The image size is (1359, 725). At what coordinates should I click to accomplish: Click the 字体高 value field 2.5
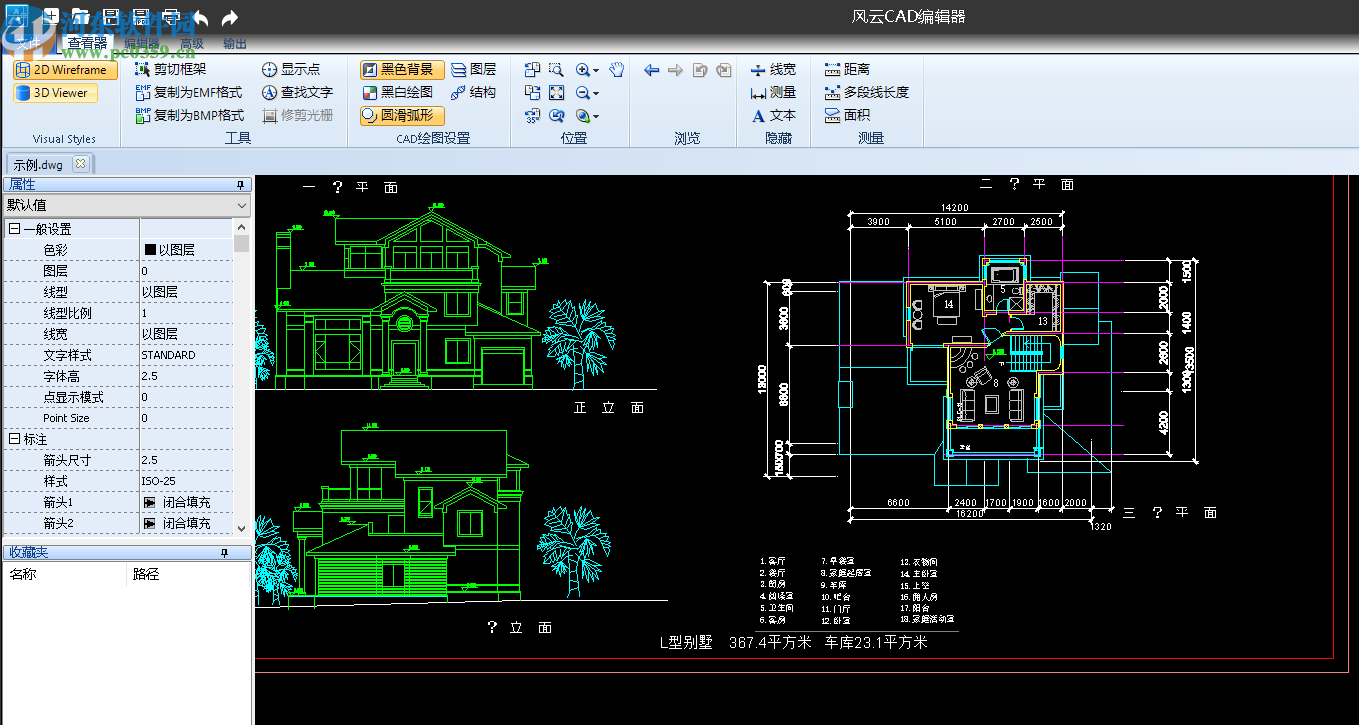pos(186,376)
